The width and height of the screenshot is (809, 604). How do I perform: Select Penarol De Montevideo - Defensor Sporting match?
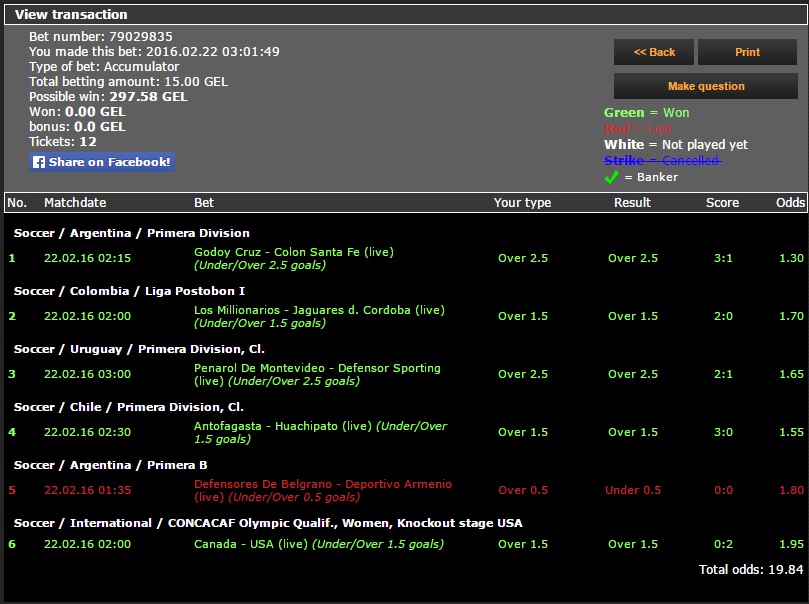317,368
